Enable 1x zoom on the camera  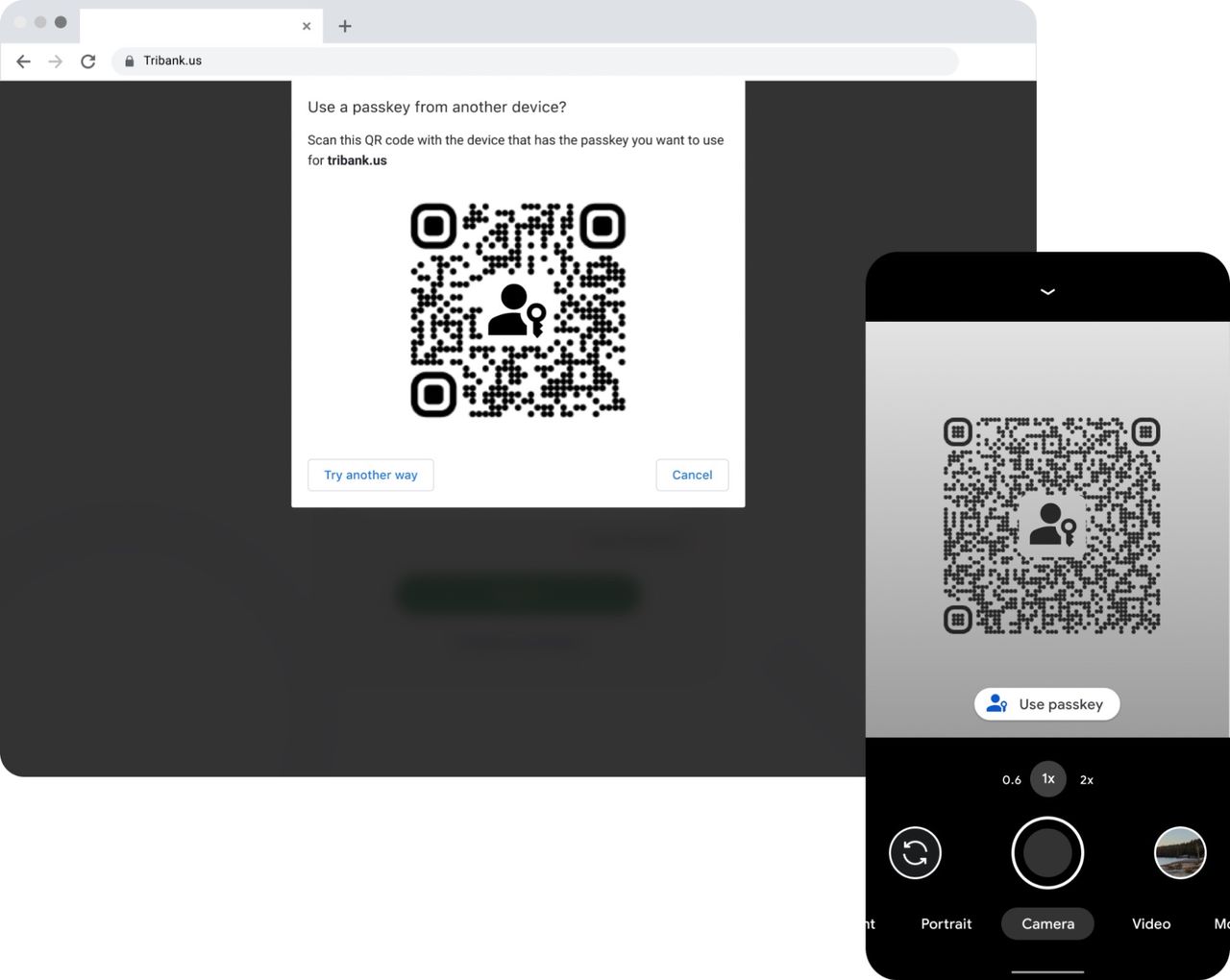[1047, 779]
